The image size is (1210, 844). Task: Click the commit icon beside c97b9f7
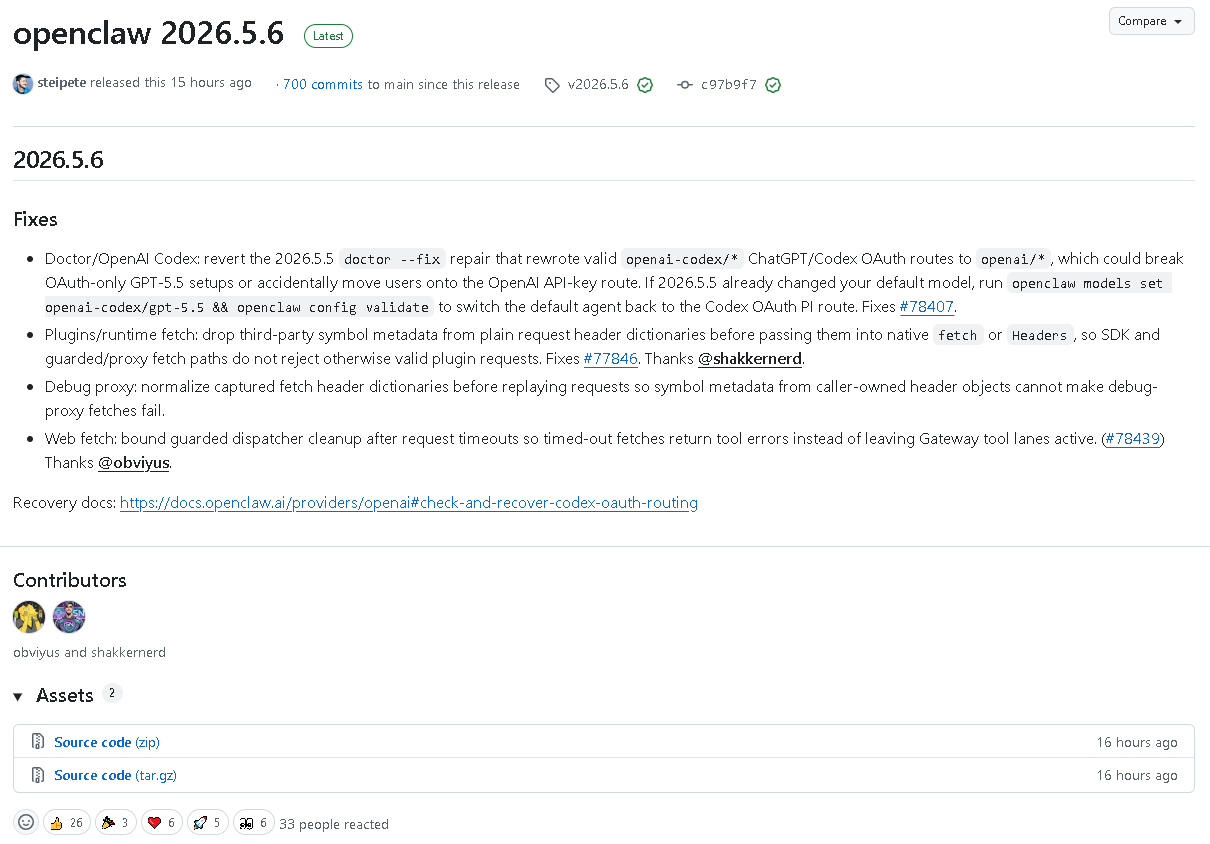(x=685, y=85)
